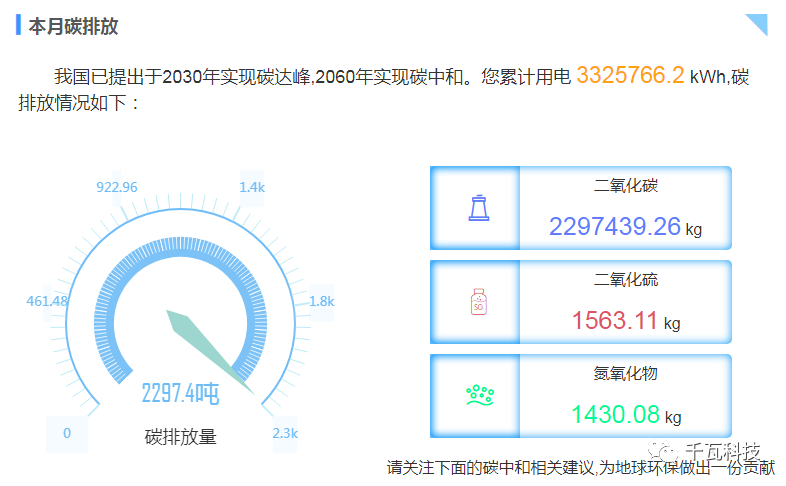
Task: Click the sulfur dioxide bottle icon
Action: tap(477, 302)
